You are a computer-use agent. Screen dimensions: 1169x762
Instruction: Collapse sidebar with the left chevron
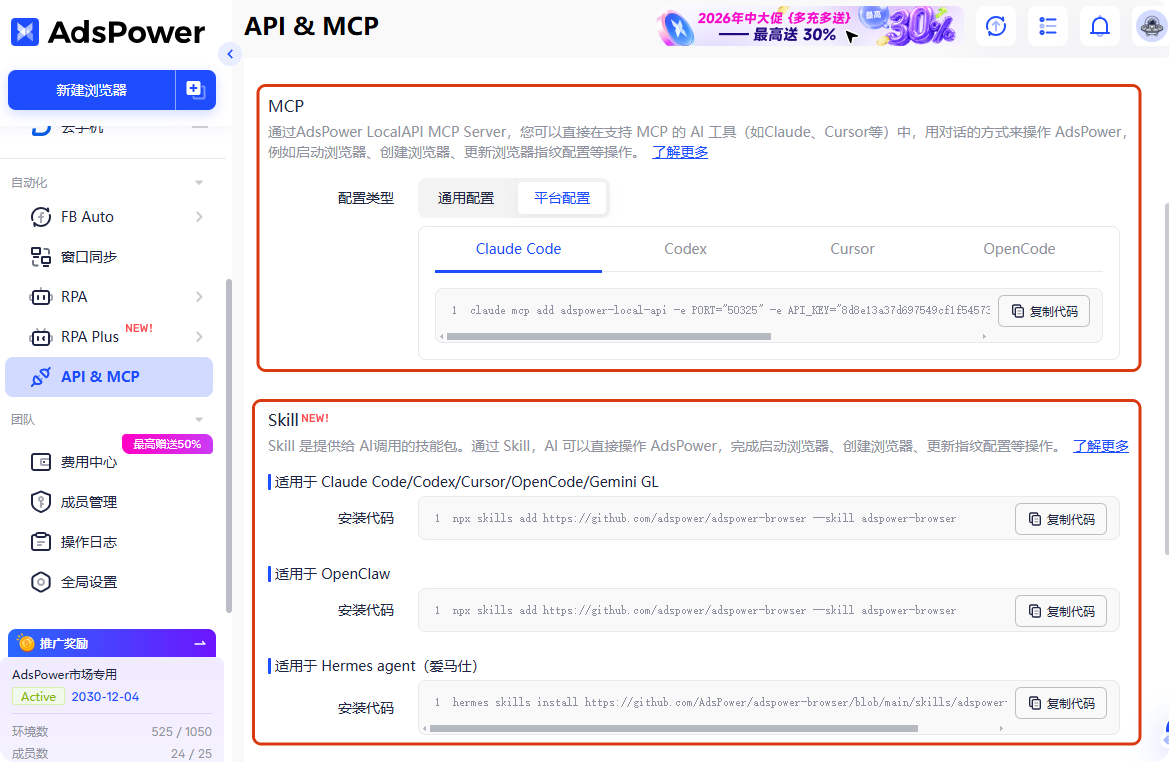pos(230,54)
